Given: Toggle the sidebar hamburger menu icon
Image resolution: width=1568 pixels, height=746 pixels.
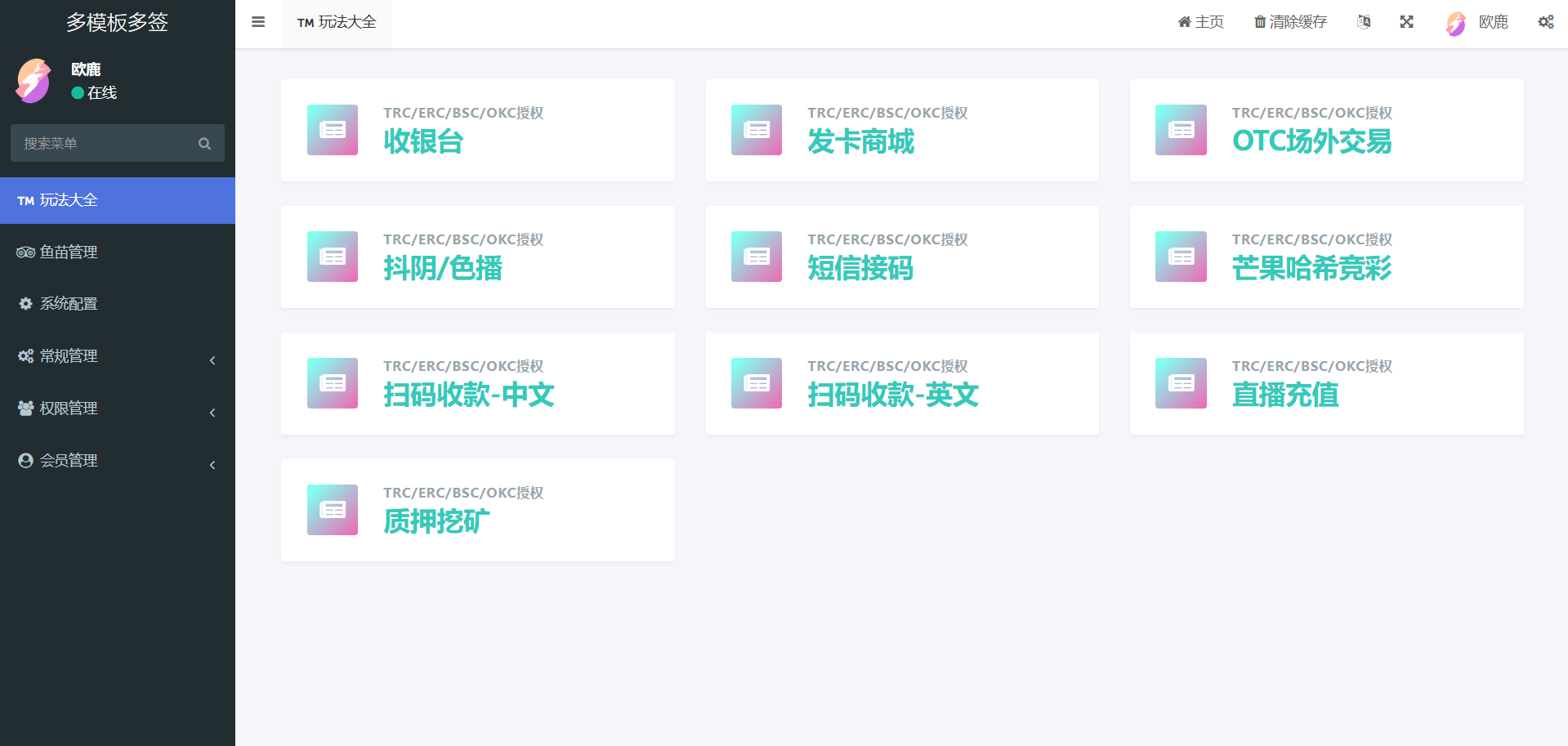Looking at the screenshot, I should coord(258,22).
